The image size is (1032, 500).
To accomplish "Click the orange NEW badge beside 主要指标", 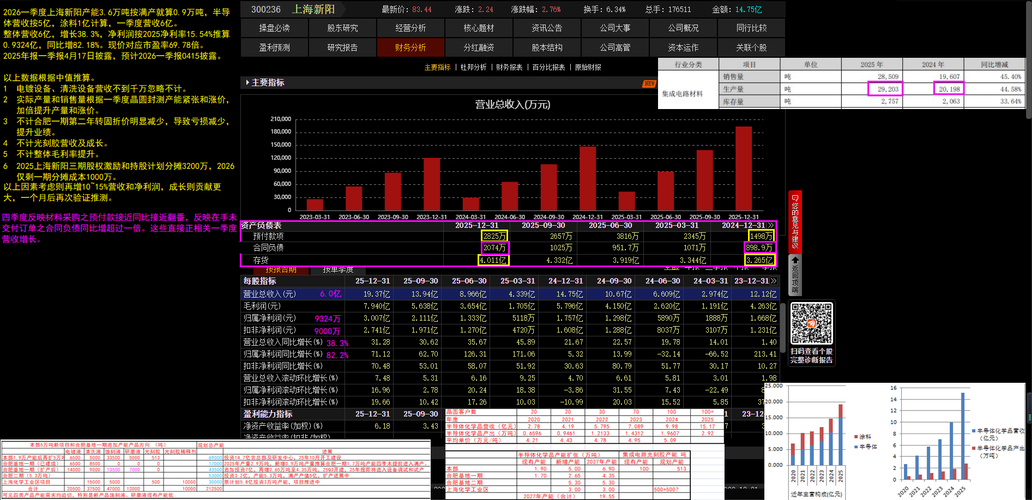I will [x=650, y=84].
